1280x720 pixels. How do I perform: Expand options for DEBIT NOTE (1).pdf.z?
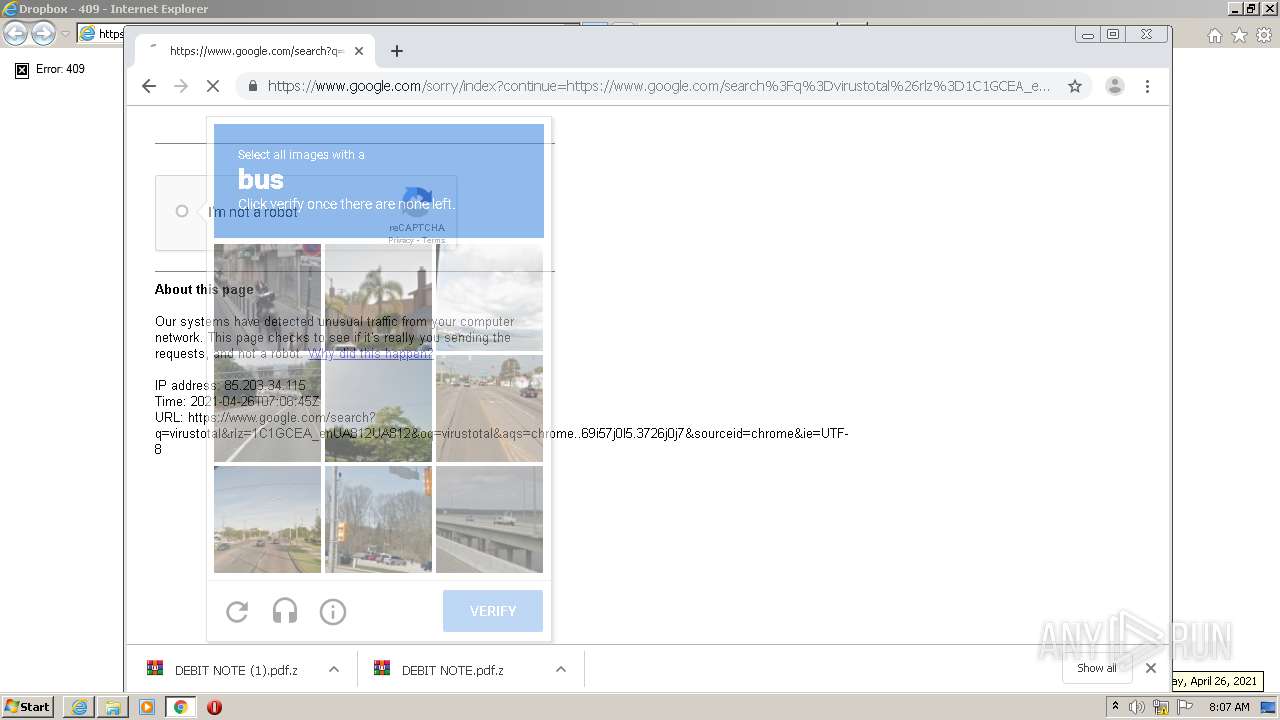tap(334, 670)
